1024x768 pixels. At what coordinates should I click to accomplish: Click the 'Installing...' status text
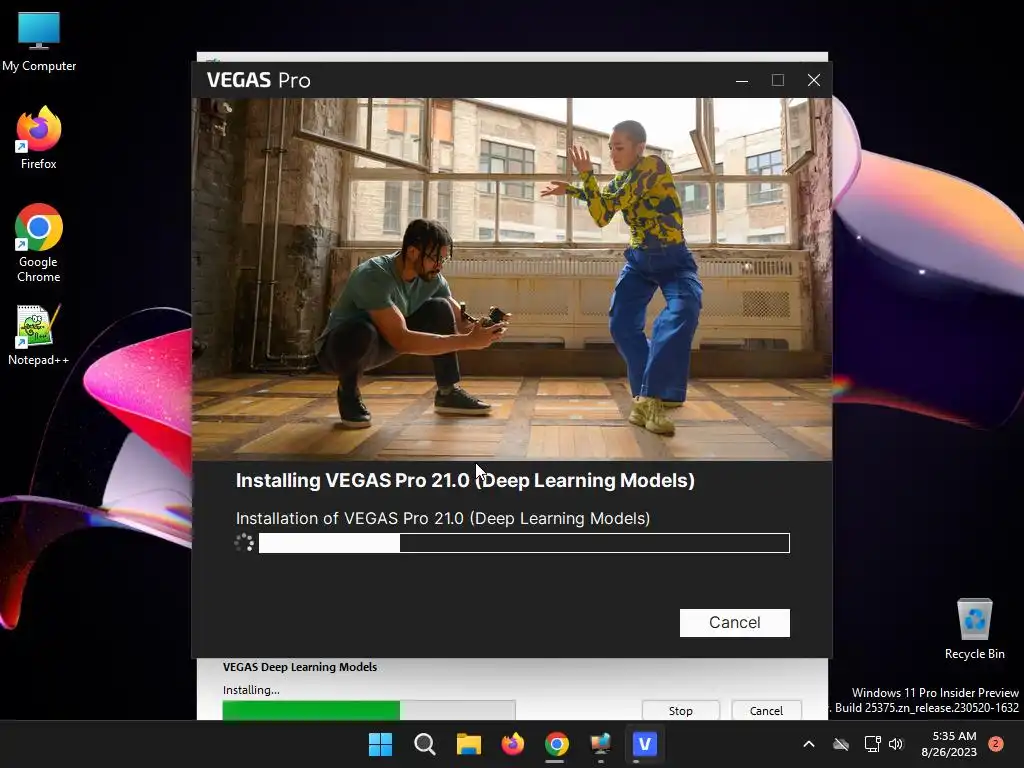point(251,690)
